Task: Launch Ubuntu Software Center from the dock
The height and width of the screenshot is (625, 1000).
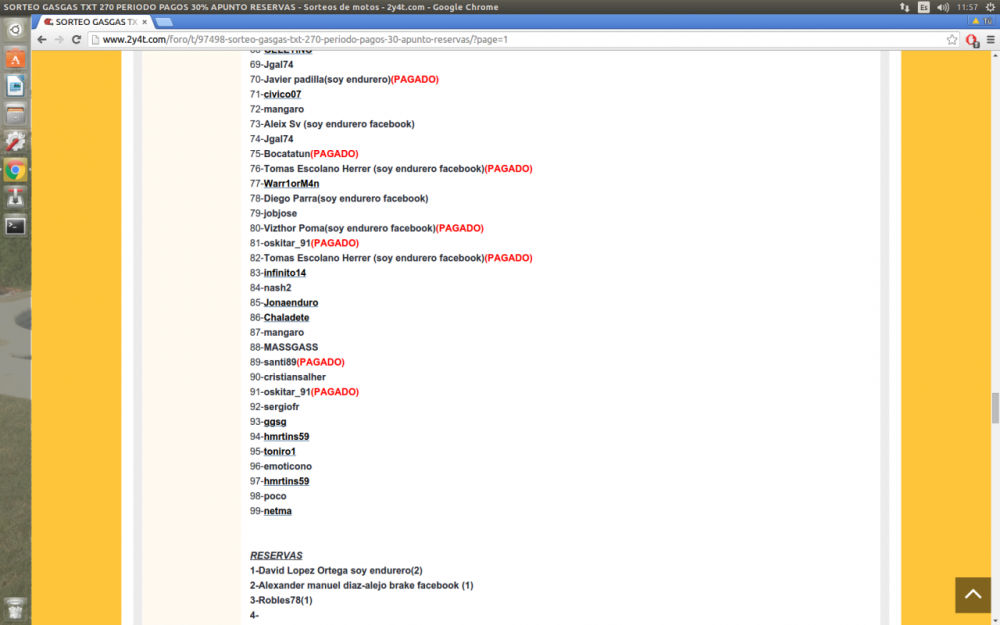Action: click(15, 59)
